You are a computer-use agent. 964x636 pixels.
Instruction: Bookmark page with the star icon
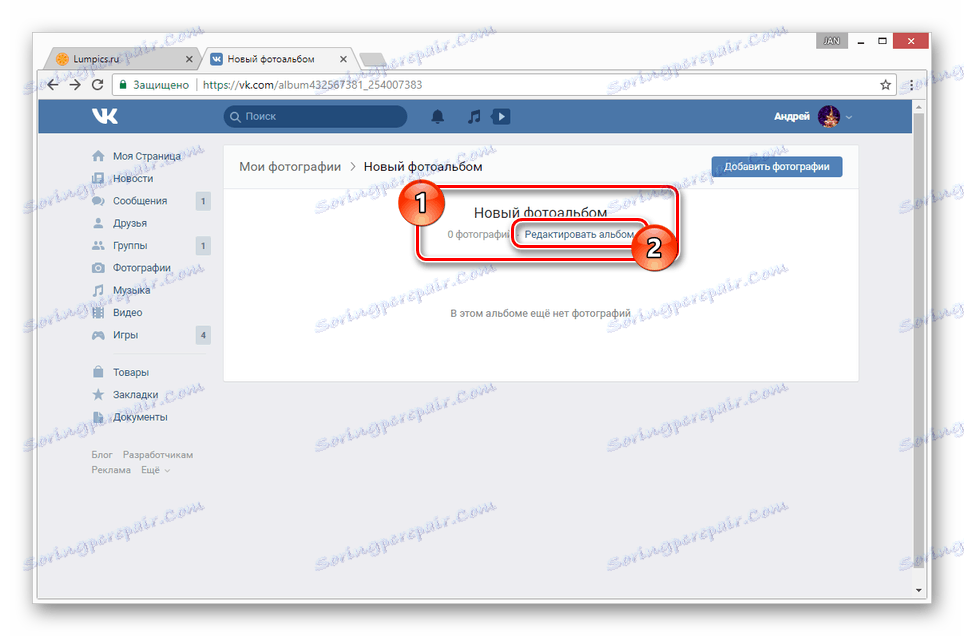click(885, 84)
